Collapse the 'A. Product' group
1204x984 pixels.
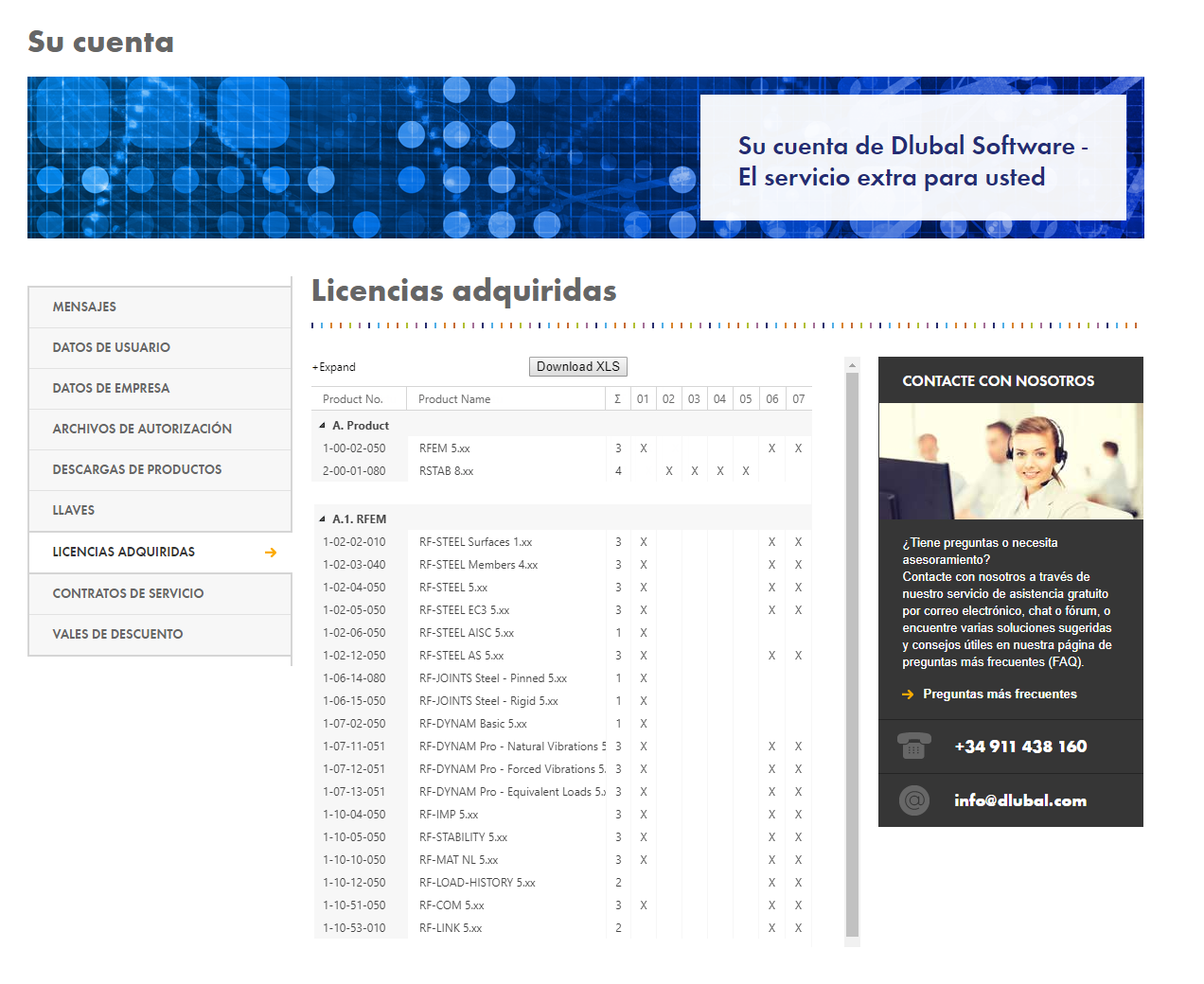[x=322, y=425]
